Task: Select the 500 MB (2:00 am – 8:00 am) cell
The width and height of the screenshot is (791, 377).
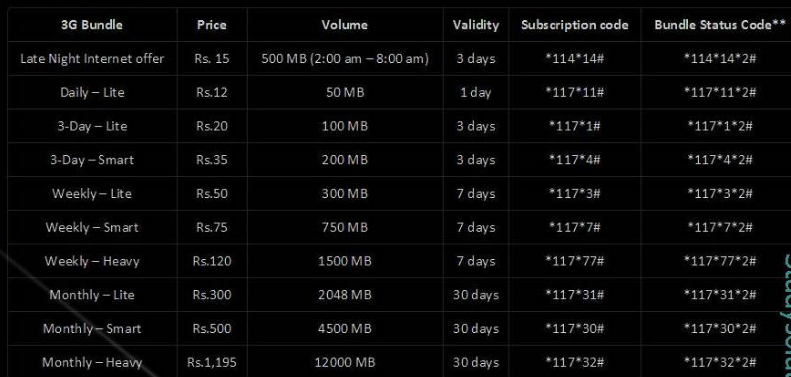Action: point(345,59)
